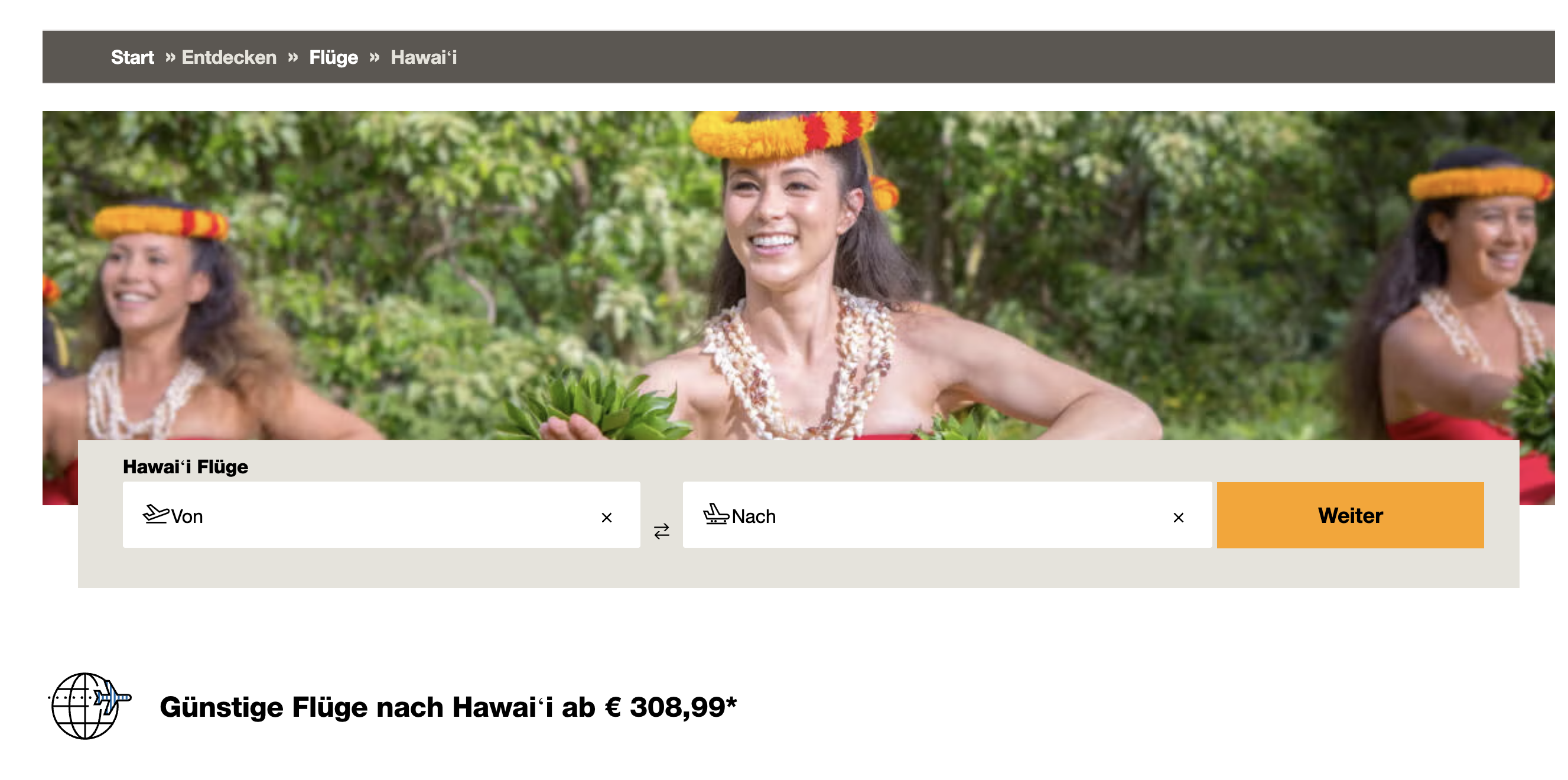The image size is (1568, 780).
Task: Click the arrival plane icon in Nach field
Action: point(716,514)
